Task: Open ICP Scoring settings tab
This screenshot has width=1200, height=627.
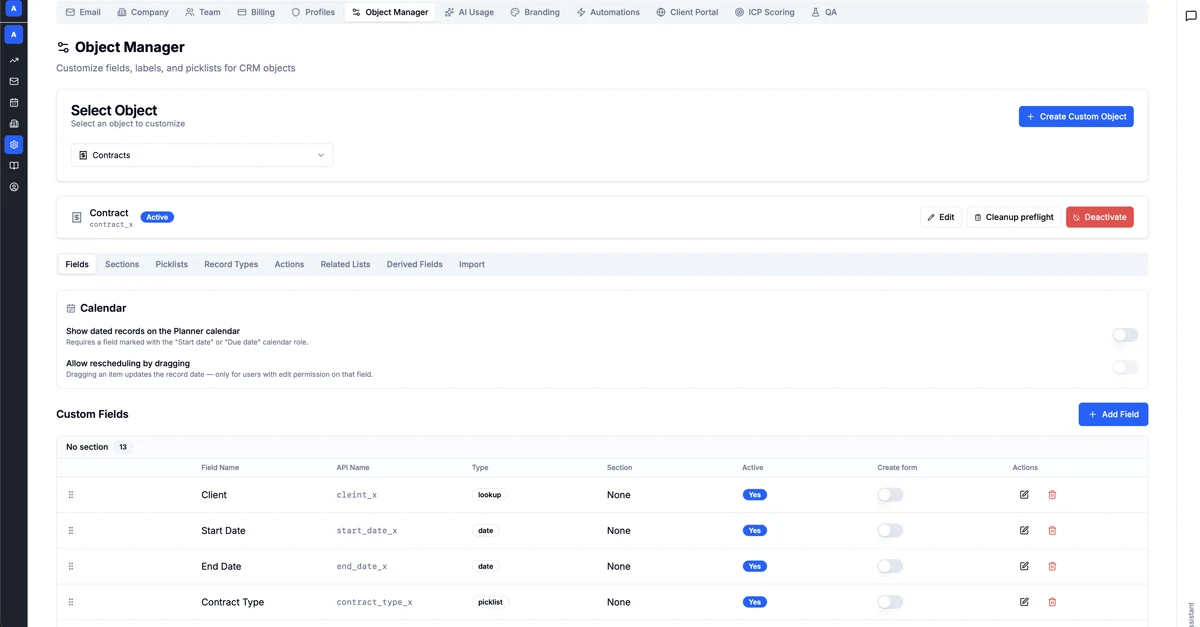Action: tap(764, 12)
